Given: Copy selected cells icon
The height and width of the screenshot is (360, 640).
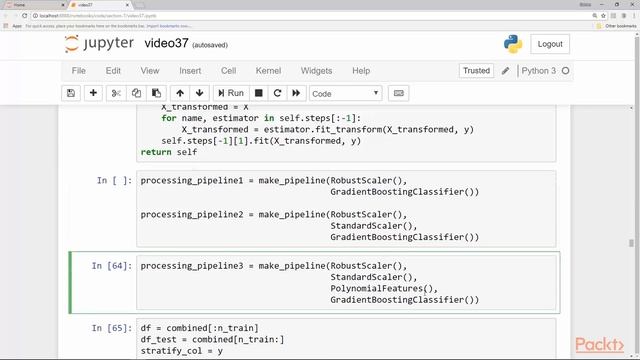Looking at the screenshot, I should pos(136,93).
